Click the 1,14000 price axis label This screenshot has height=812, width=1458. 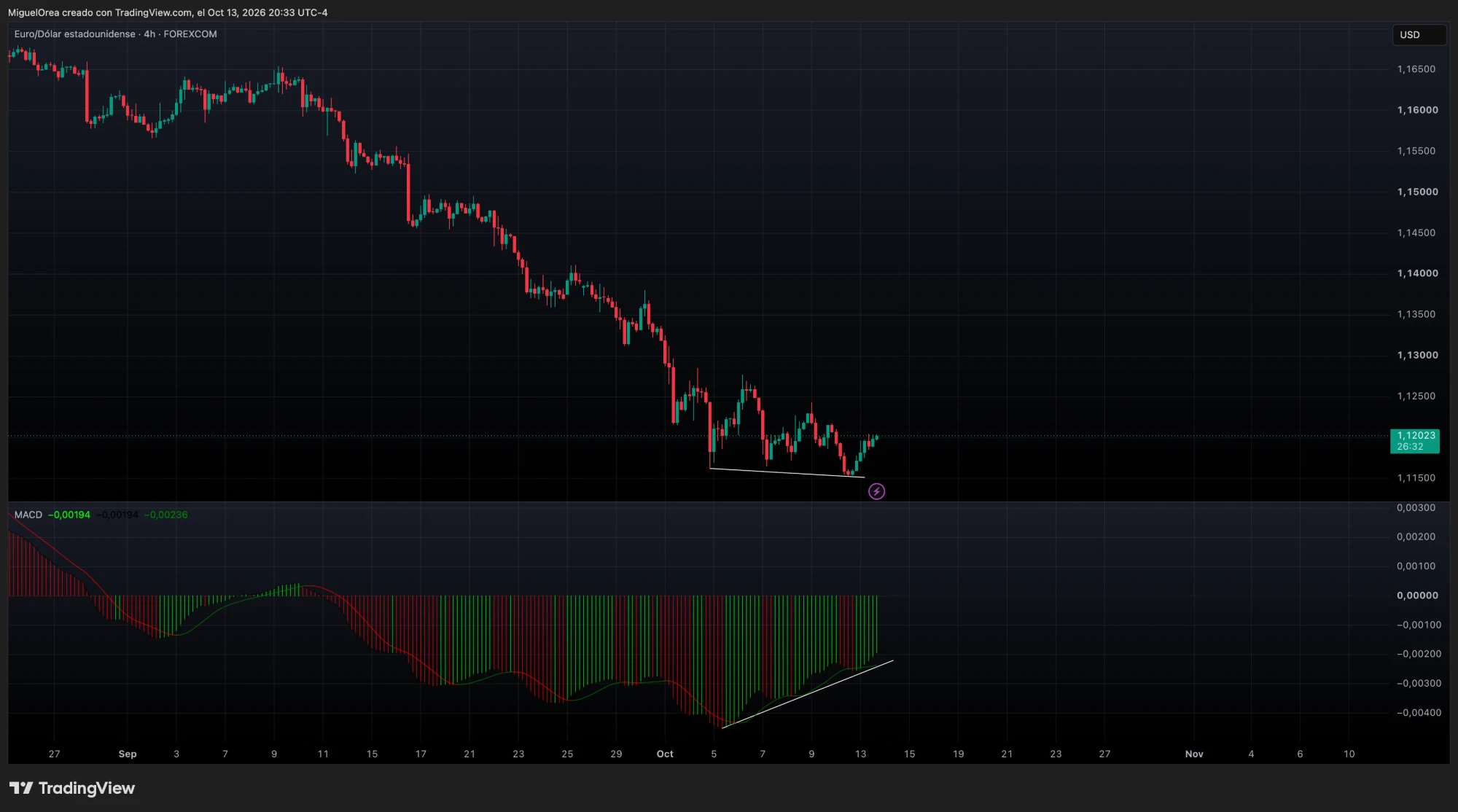1417,273
